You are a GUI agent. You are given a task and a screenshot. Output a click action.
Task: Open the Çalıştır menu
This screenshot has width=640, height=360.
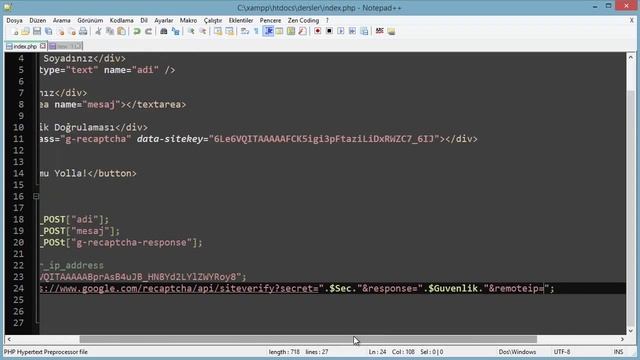pos(213,20)
